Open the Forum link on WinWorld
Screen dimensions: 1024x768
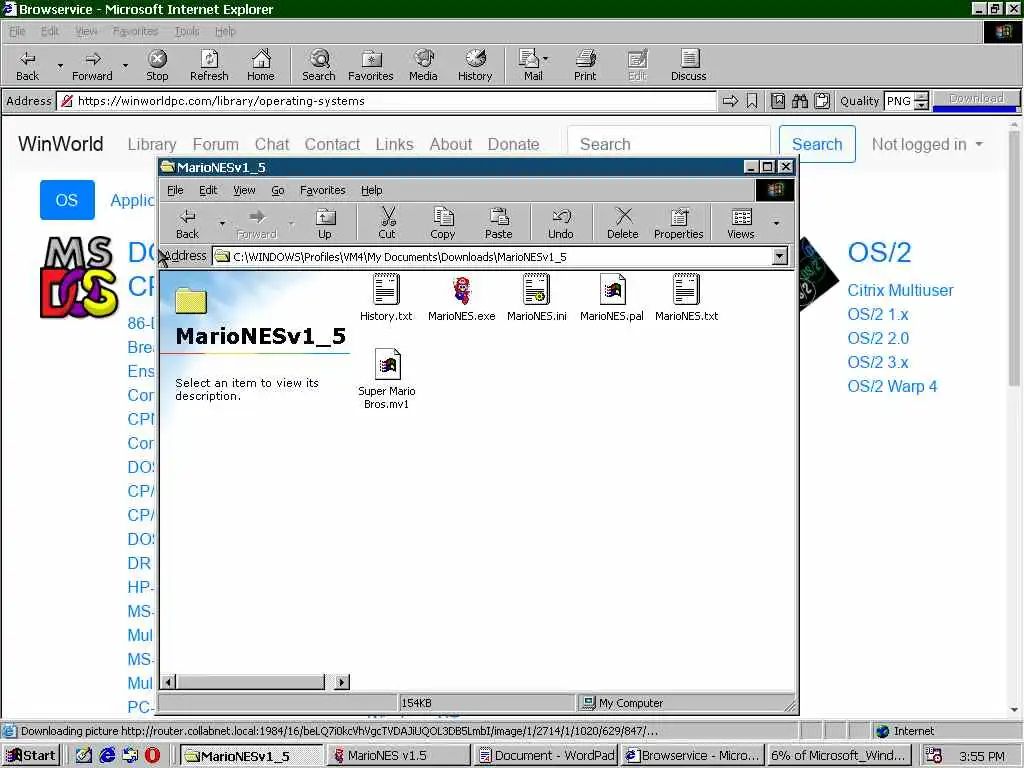click(x=216, y=144)
